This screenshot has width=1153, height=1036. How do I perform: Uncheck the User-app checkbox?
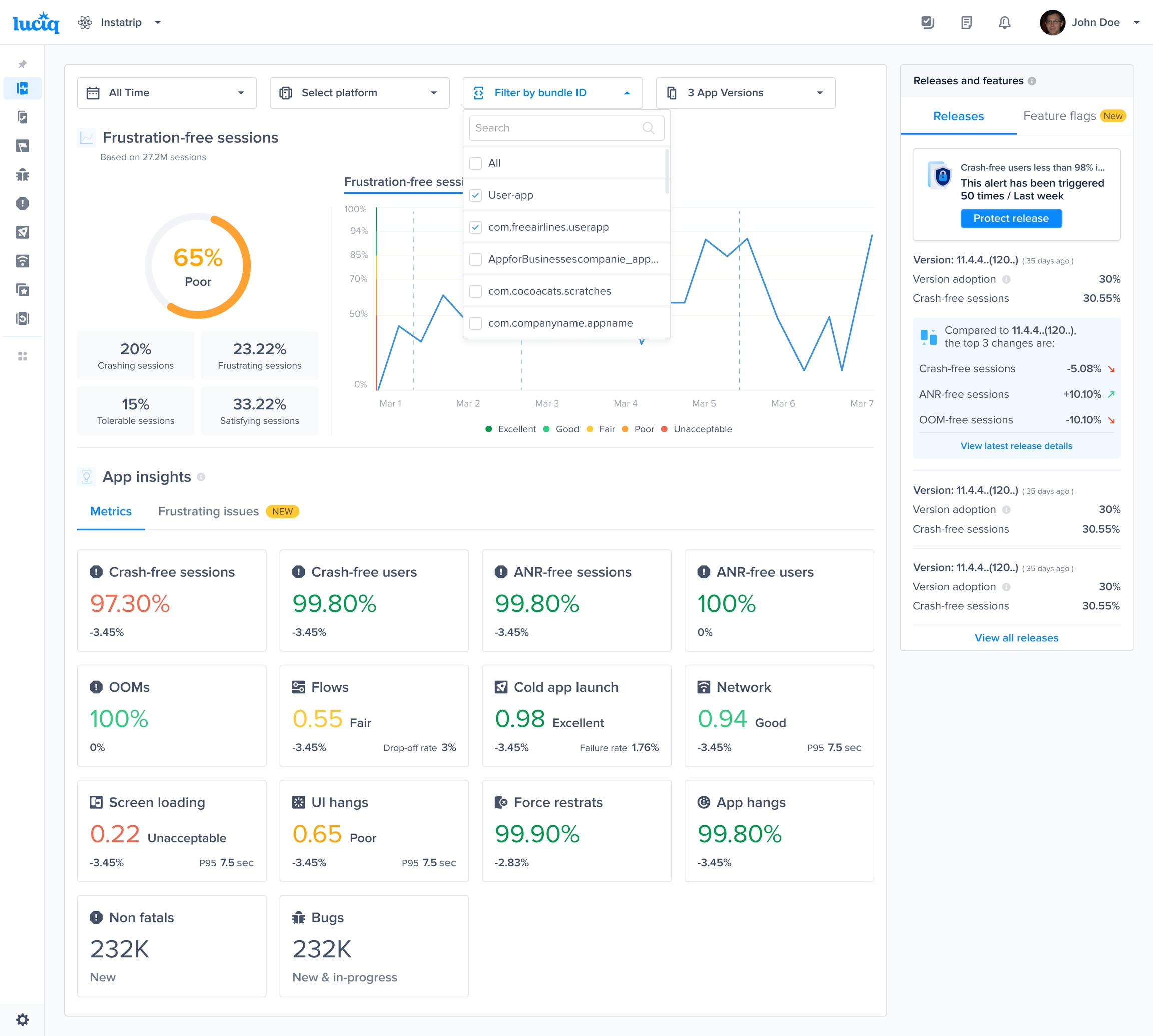(x=476, y=195)
